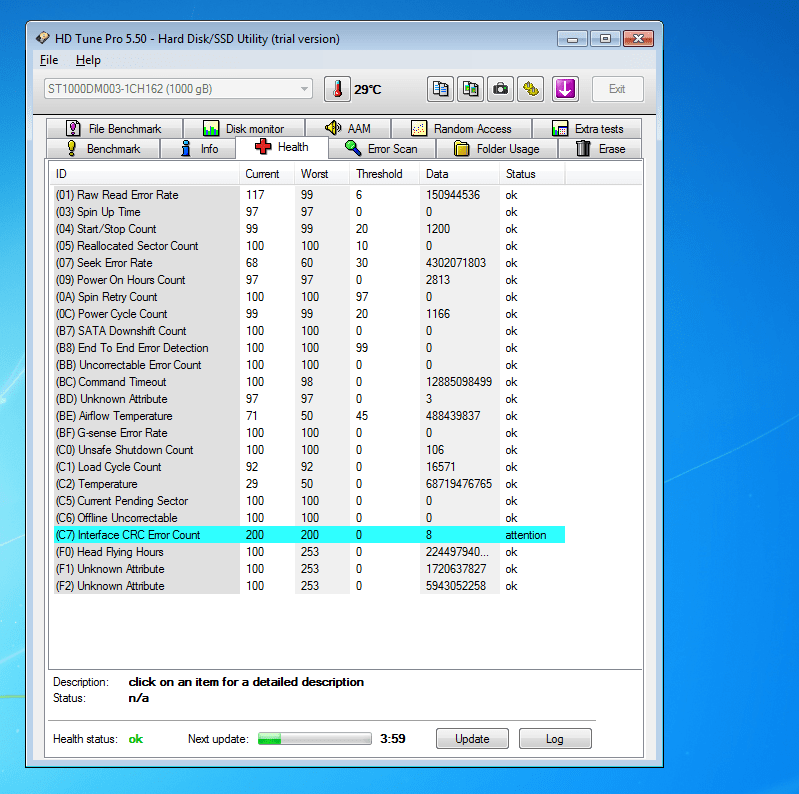Image resolution: width=799 pixels, height=794 pixels.
Task: Switch to the Error Scan tab
Action: 382,149
